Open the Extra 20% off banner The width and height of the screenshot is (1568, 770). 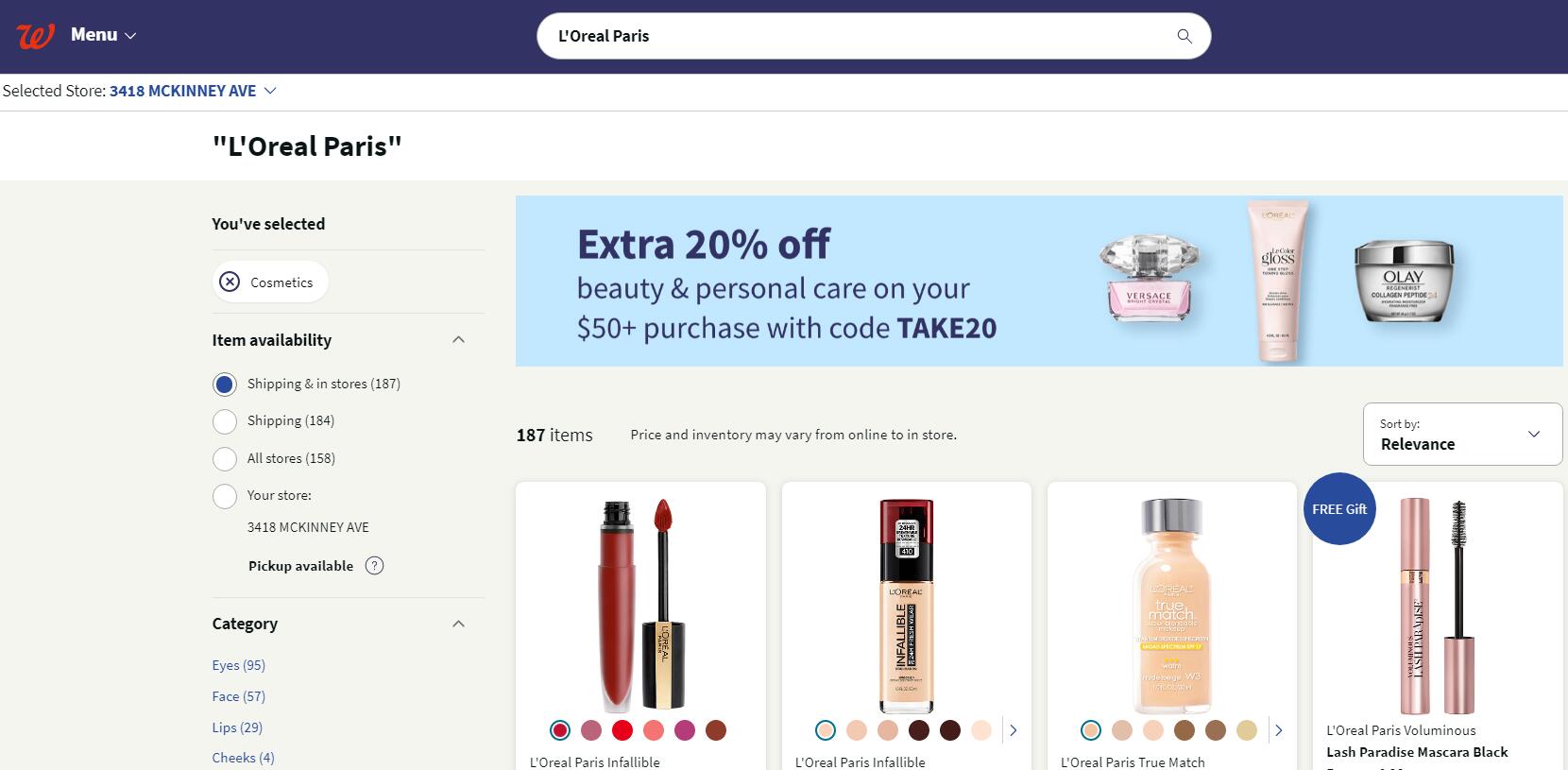click(1039, 281)
